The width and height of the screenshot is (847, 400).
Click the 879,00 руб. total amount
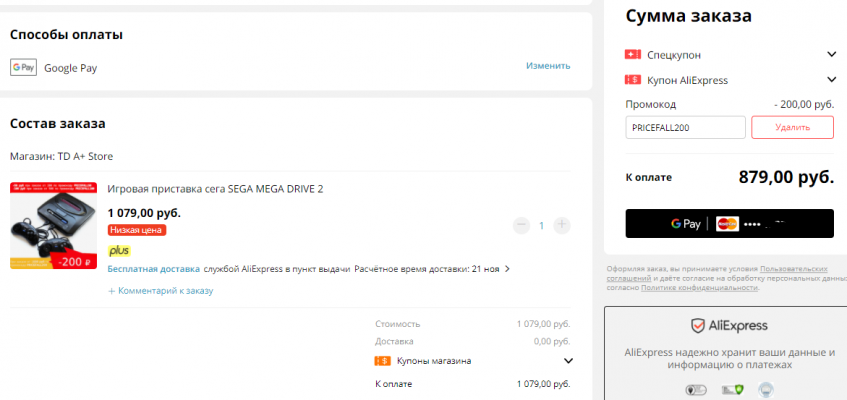point(786,177)
